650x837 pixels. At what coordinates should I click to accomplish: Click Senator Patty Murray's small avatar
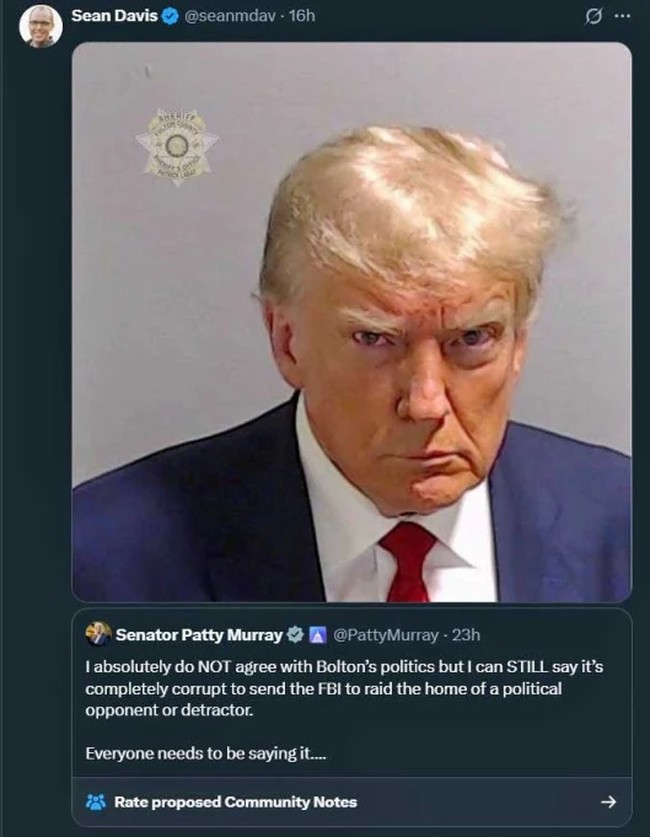98,634
